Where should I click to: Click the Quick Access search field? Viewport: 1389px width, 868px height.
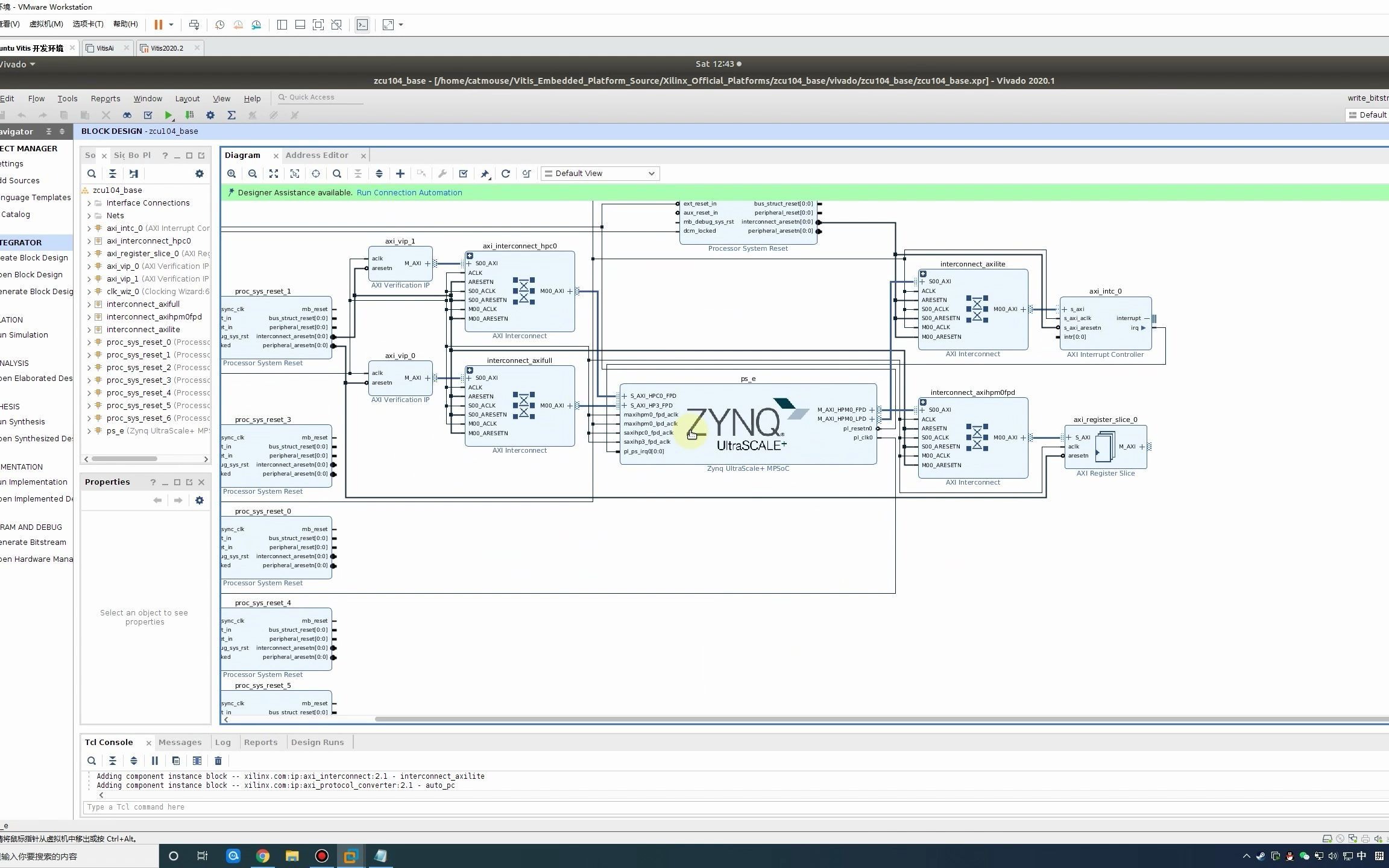click(x=320, y=97)
